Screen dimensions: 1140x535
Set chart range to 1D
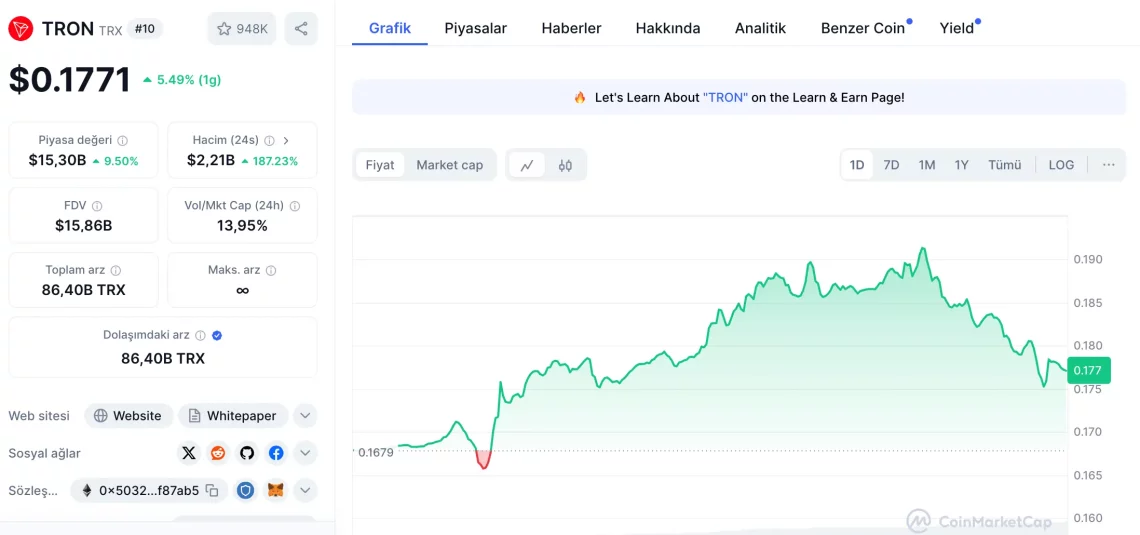[857, 165]
